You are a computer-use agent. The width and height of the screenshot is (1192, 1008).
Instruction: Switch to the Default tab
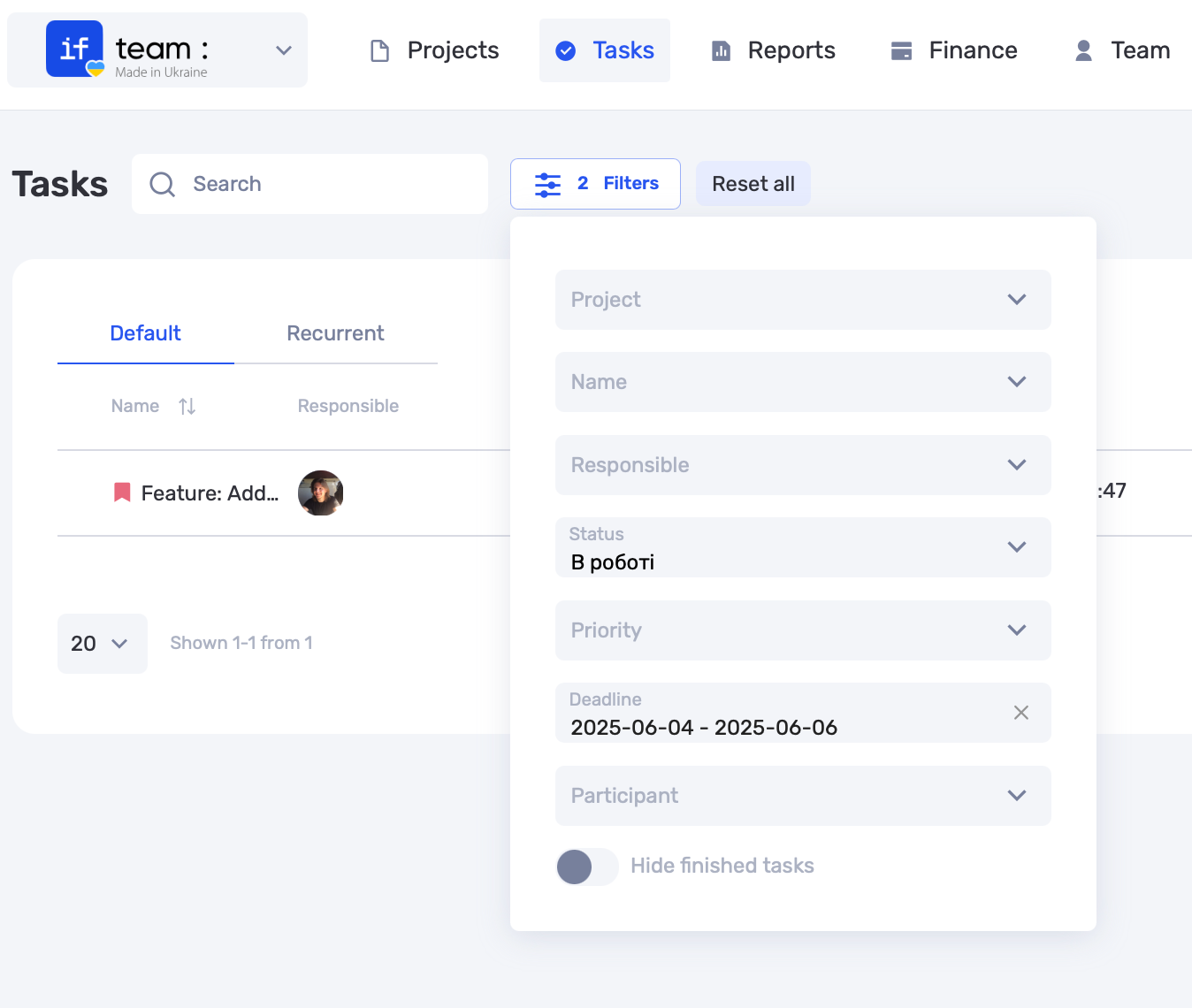point(145,333)
